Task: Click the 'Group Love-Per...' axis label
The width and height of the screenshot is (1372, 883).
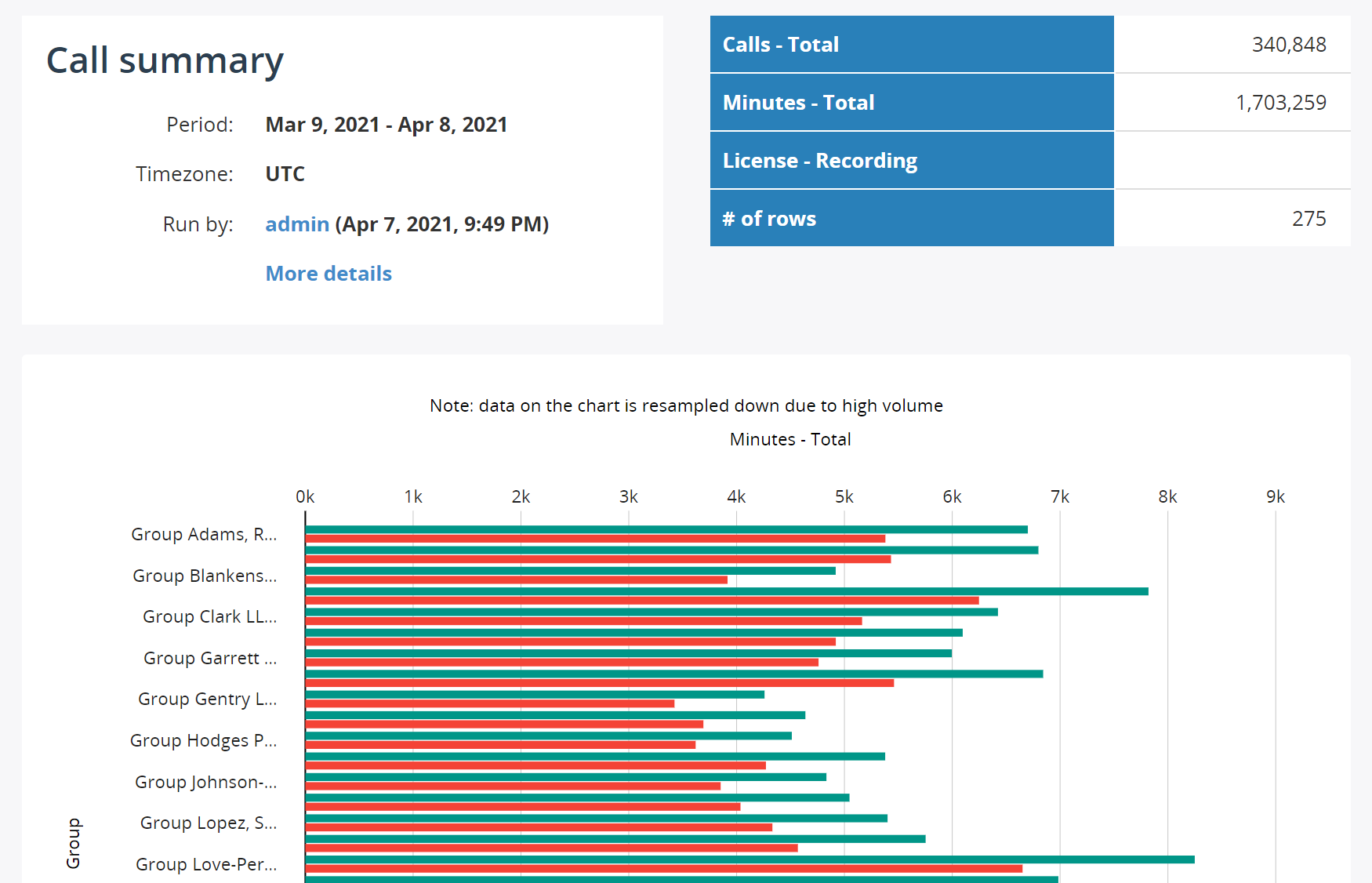Action: (x=206, y=864)
